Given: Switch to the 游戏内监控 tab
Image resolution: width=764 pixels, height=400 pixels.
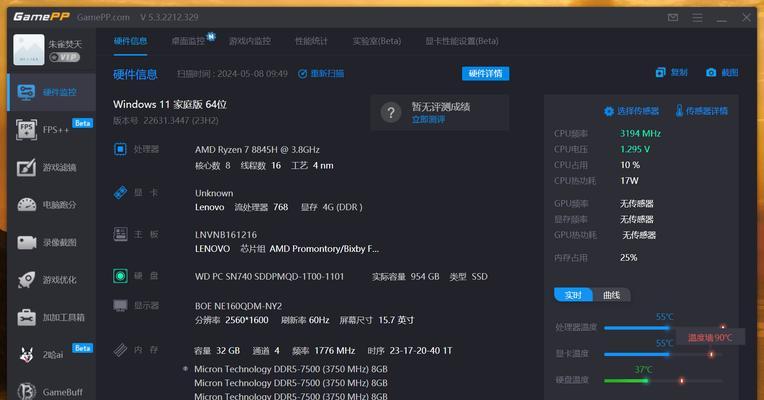Looking at the screenshot, I should pyautogui.click(x=250, y=41).
